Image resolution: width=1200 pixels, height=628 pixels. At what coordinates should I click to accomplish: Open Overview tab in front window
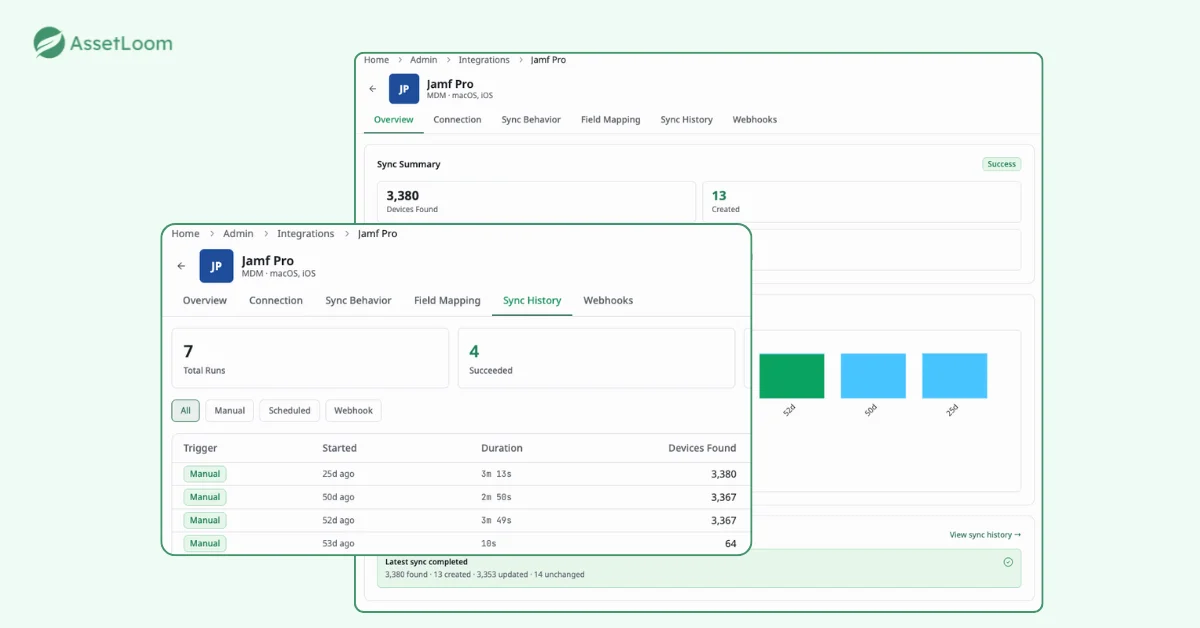click(205, 300)
